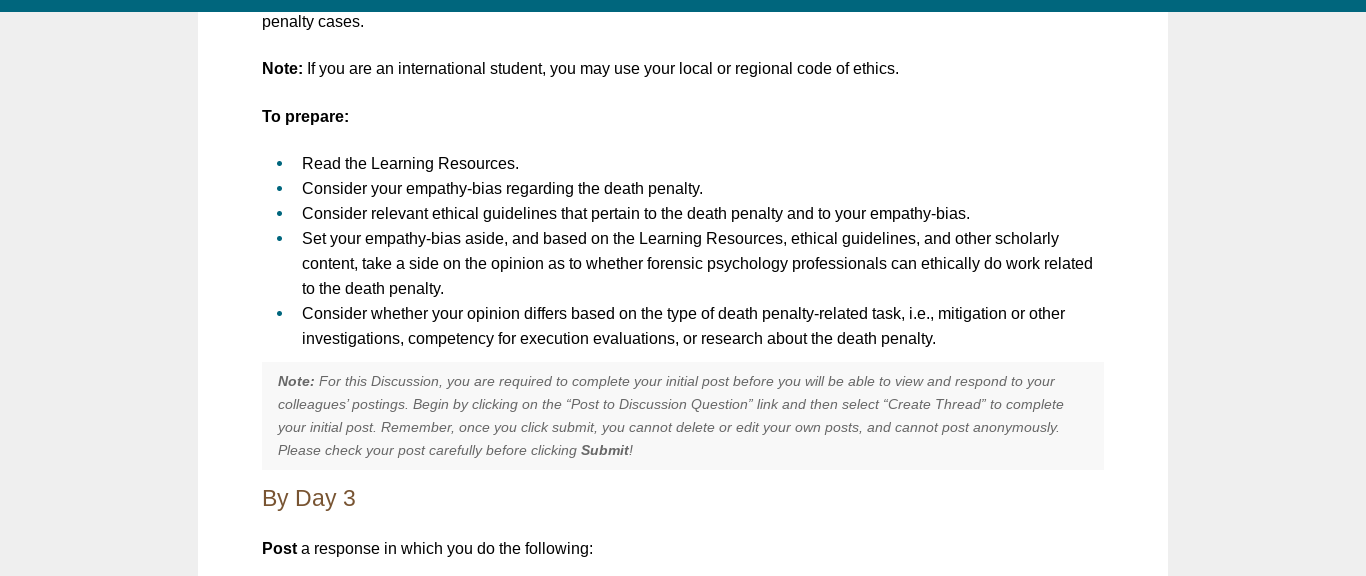Screen dimensions: 1366x576
Task: Click the 'Consider your empathy-bias' bullet text
Action: pyautogui.click(x=502, y=189)
